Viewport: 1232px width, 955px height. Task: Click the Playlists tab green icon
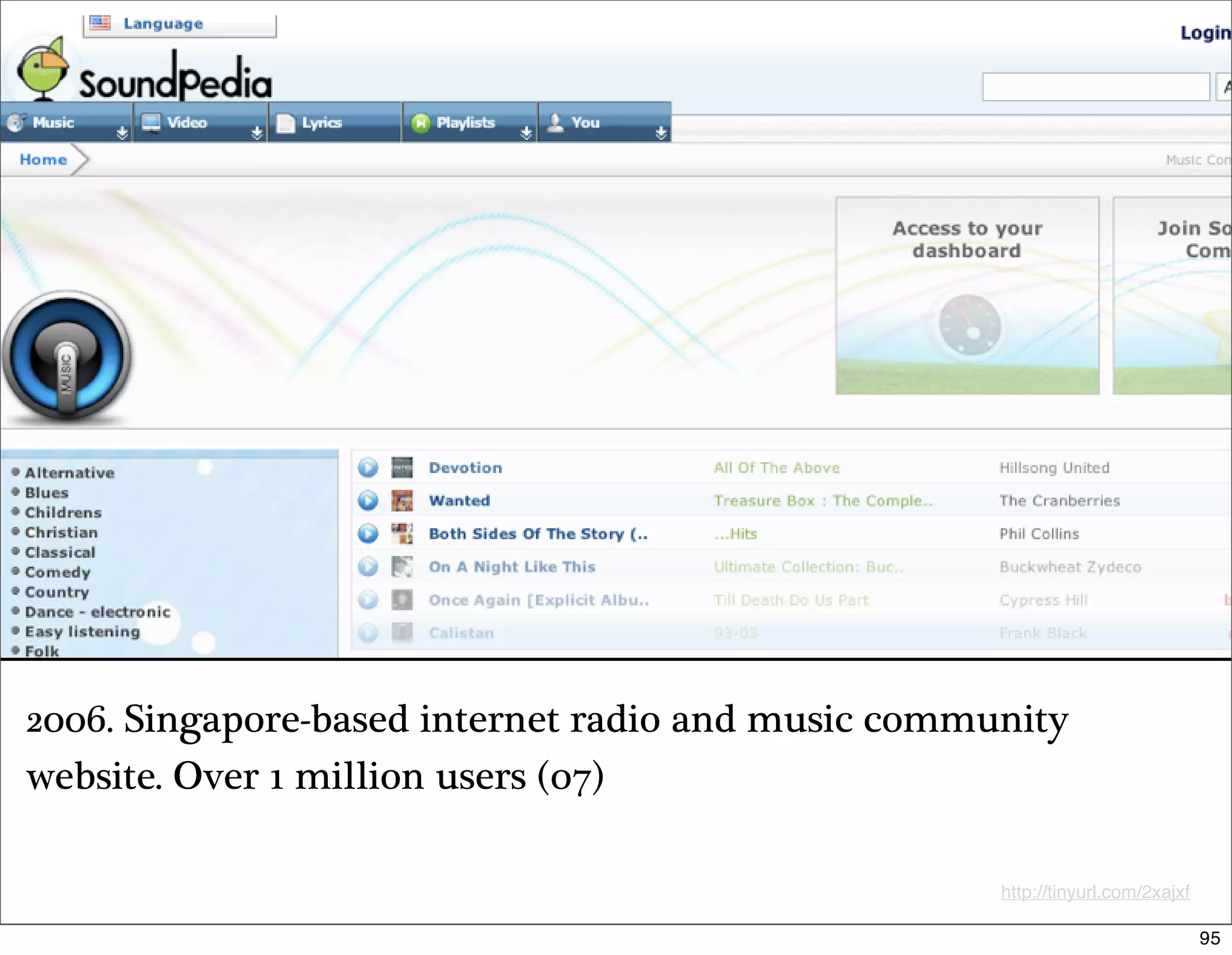point(420,123)
